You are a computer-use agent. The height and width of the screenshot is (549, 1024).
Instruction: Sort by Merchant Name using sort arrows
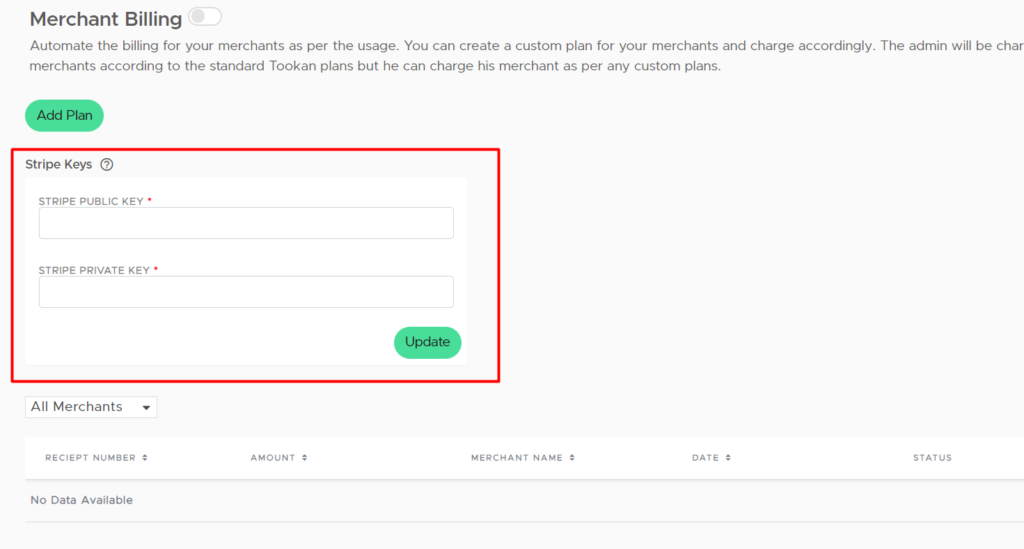coord(572,458)
